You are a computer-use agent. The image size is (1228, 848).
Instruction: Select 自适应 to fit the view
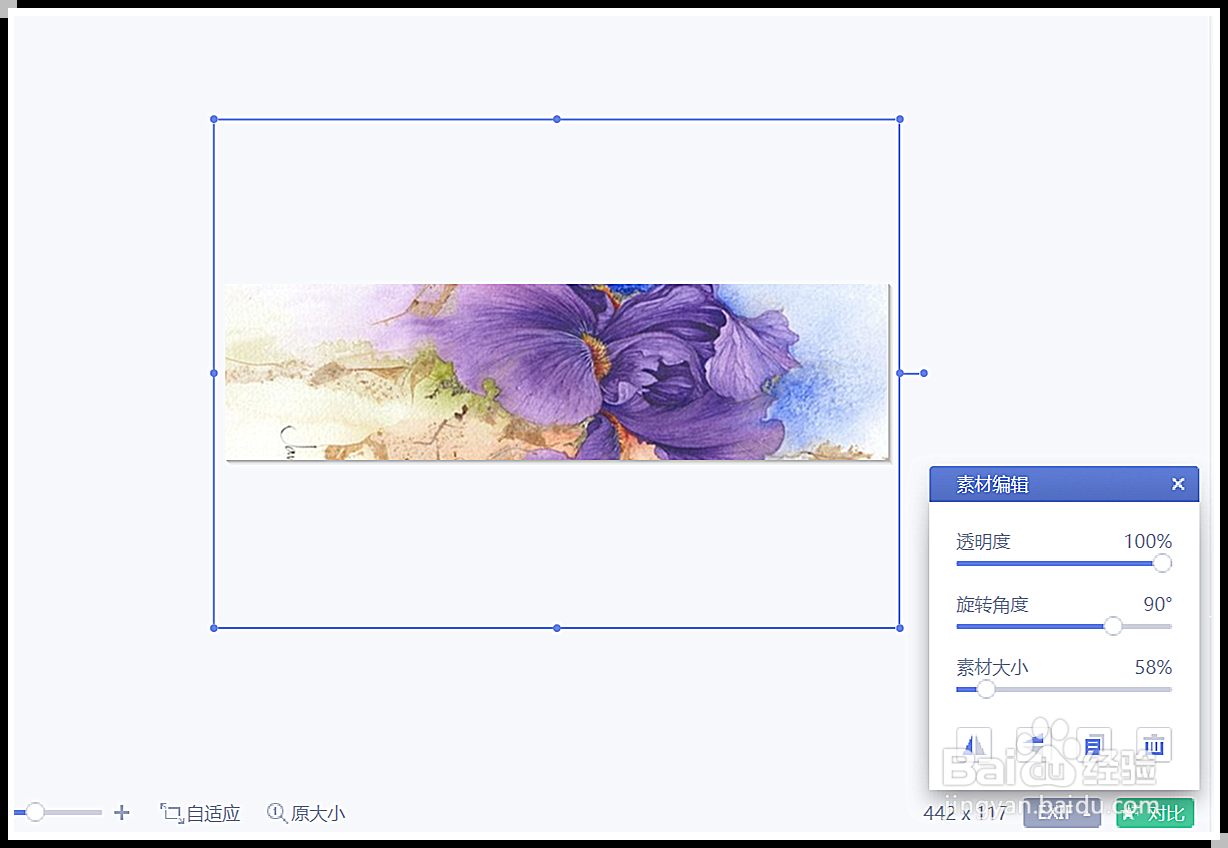[200, 813]
